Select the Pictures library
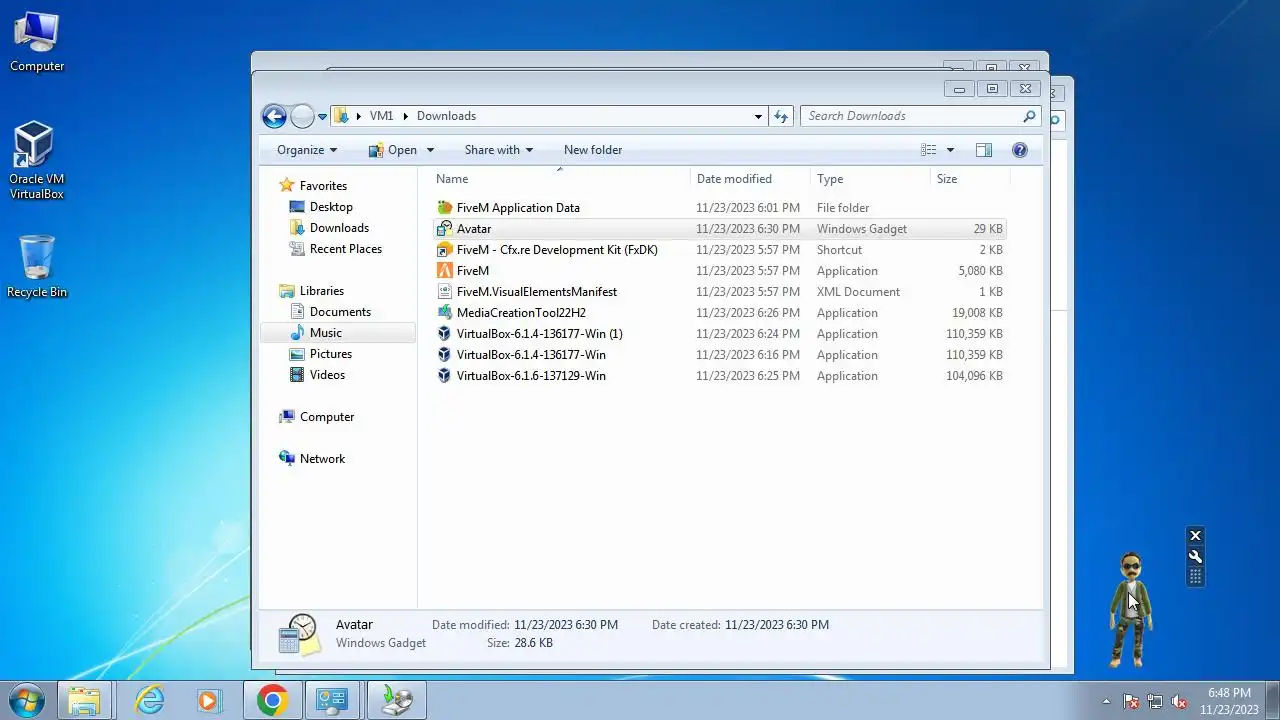The width and height of the screenshot is (1280, 720). tap(330, 354)
